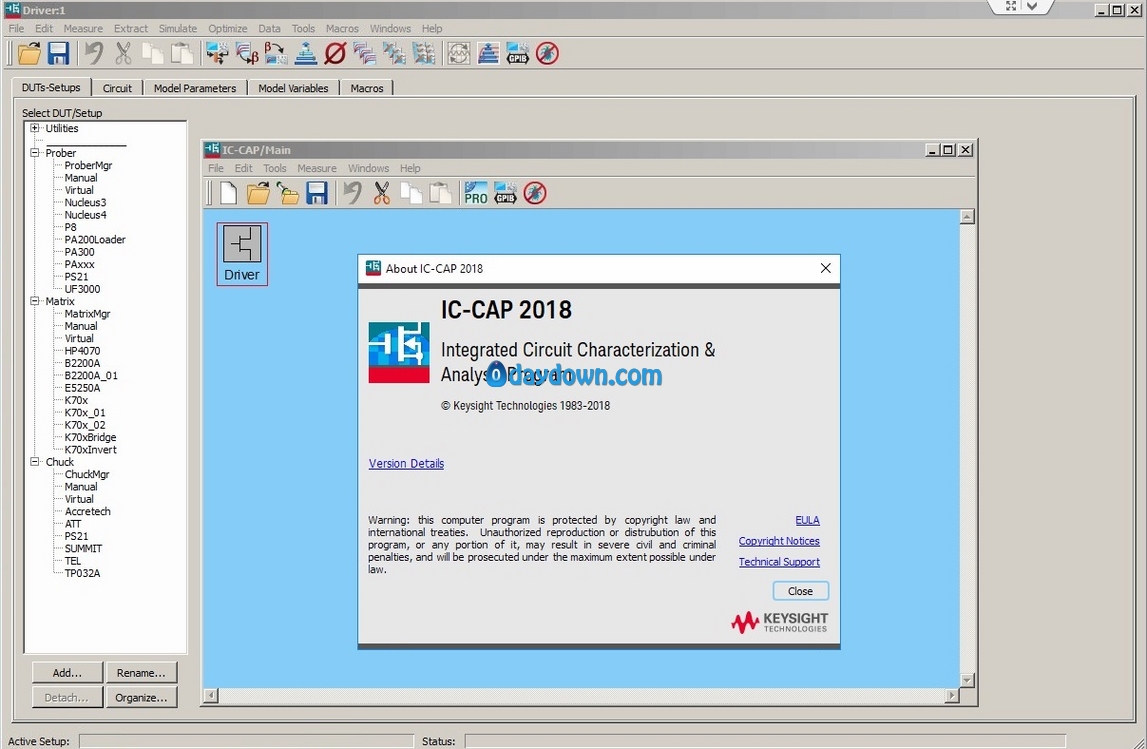The height and width of the screenshot is (749, 1147).
Task: Open Extract menu in Driver window
Action: [130, 29]
